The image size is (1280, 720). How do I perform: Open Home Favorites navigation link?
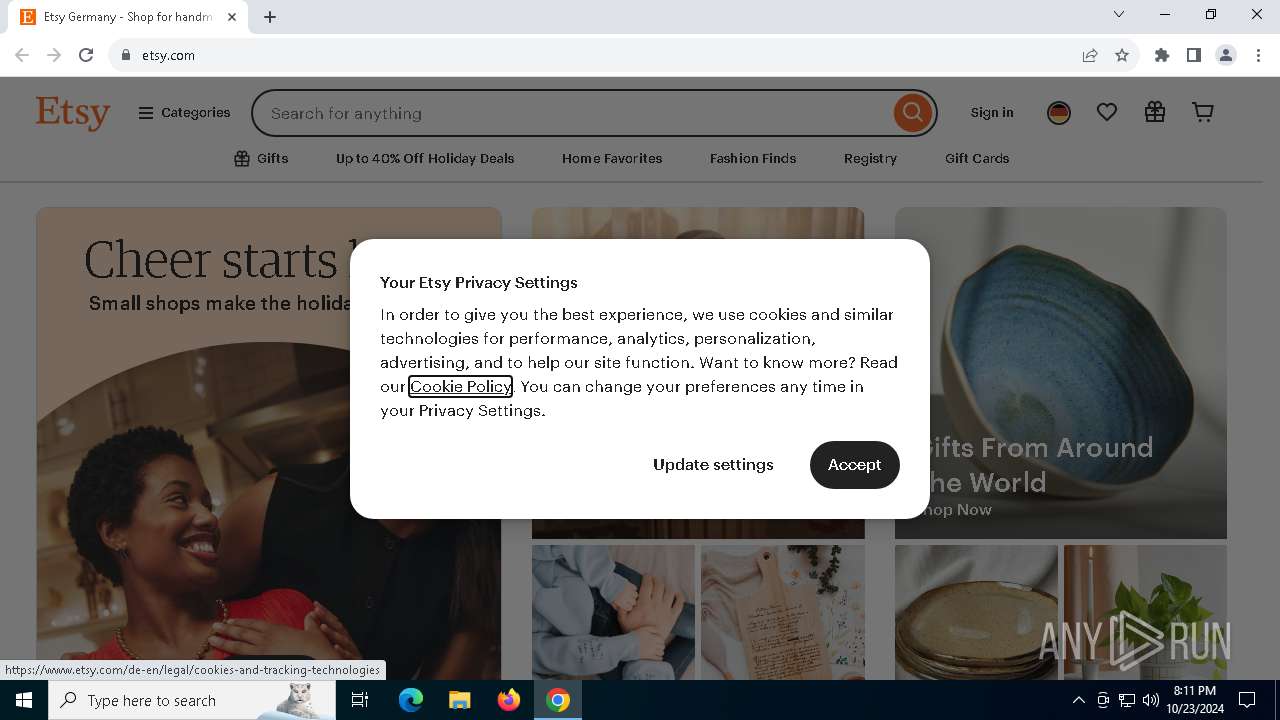[612, 158]
